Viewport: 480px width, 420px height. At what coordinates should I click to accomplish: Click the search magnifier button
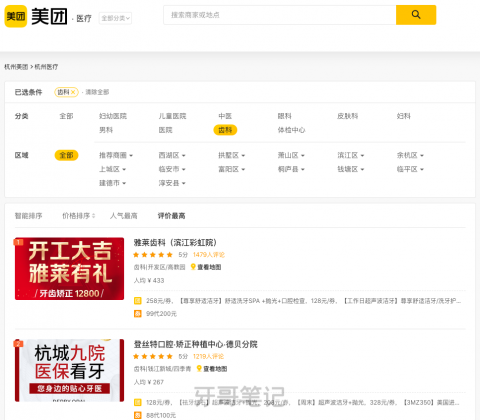point(416,15)
